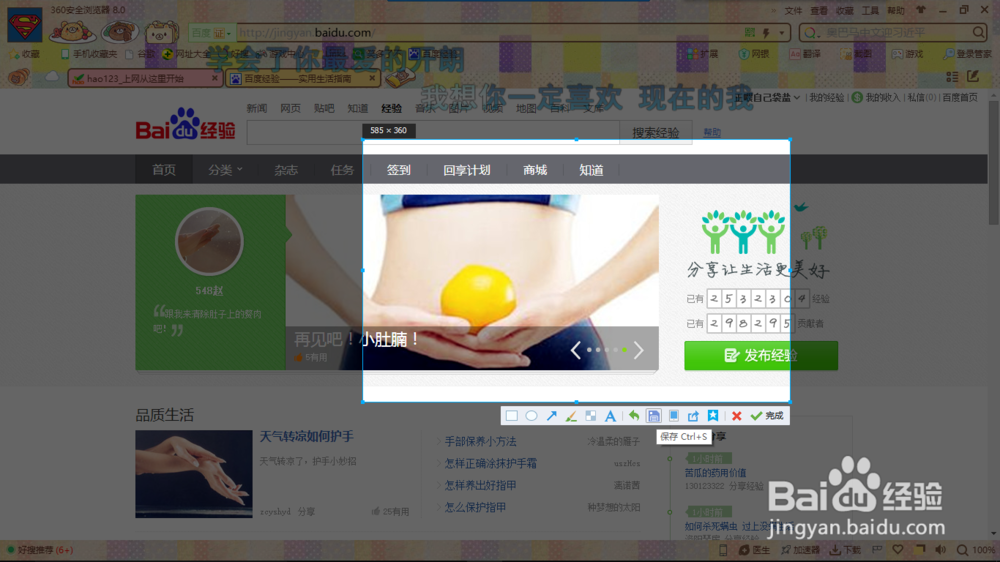
Task: Click the 收藏 star favorites button
Action: [x=25, y=54]
